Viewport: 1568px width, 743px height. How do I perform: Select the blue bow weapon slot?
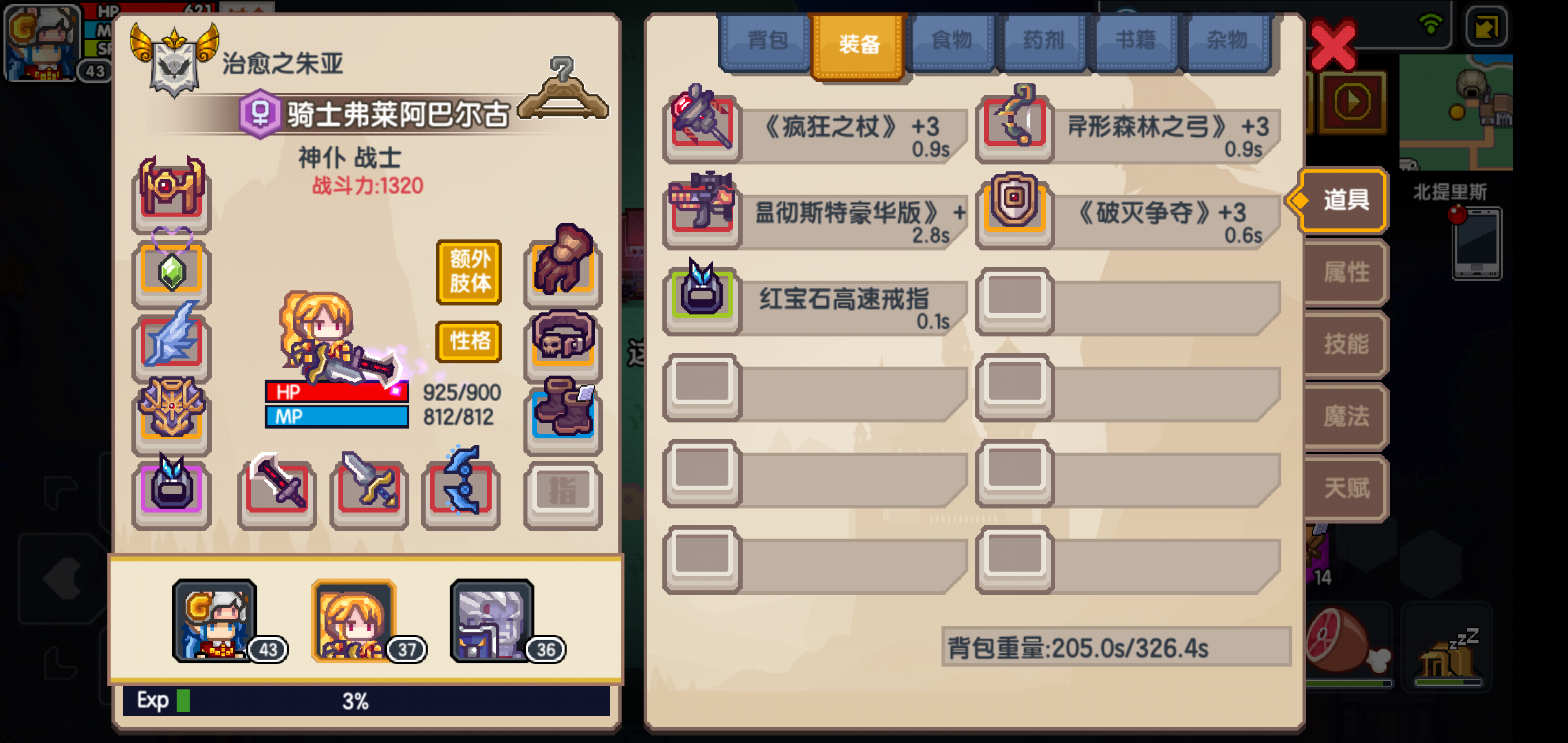(x=461, y=488)
